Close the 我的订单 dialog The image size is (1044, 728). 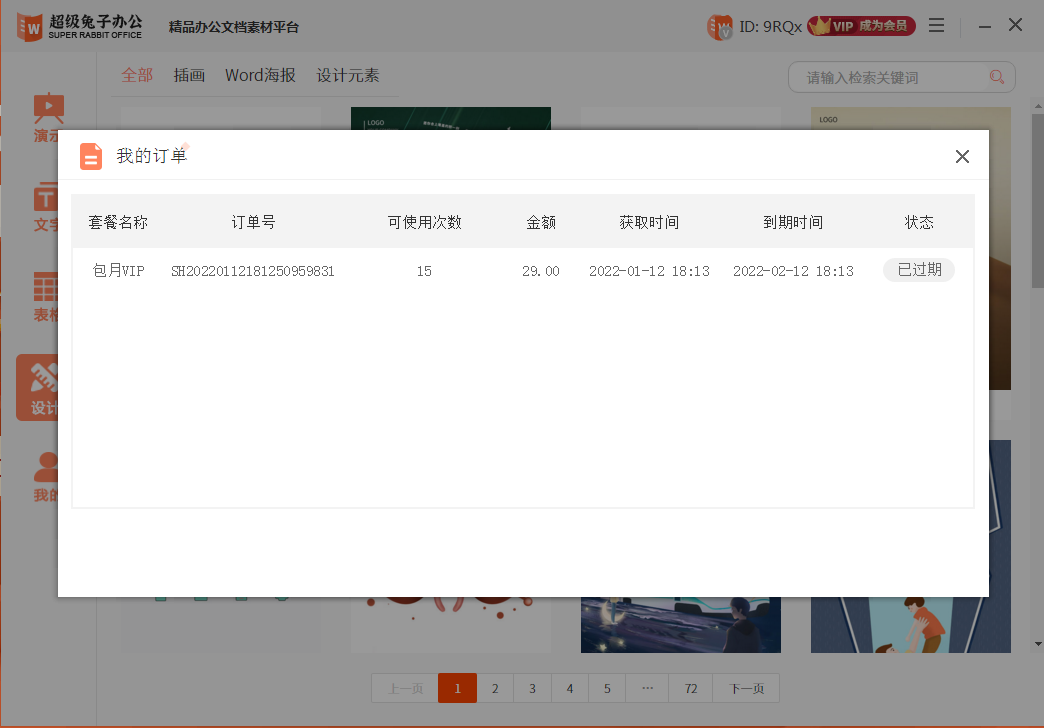962,157
